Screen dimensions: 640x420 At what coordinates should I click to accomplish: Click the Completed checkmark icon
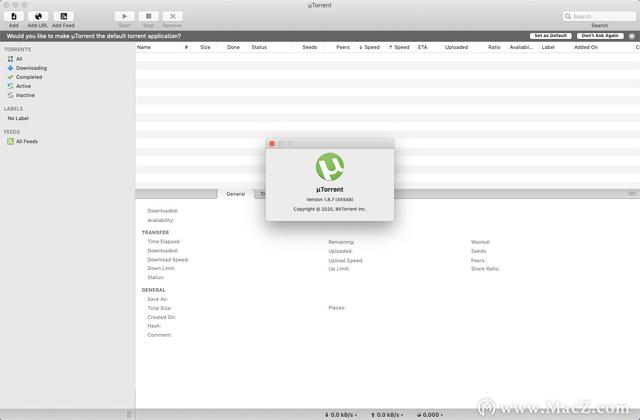pyautogui.click(x=10, y=77)
